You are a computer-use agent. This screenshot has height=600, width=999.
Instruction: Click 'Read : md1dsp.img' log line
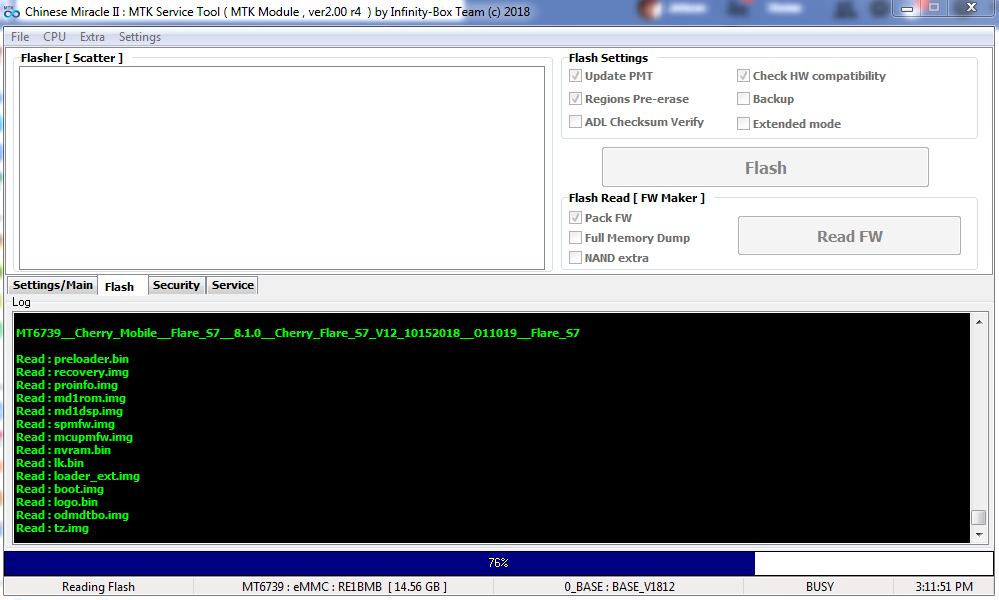click(x=69, y=411)
